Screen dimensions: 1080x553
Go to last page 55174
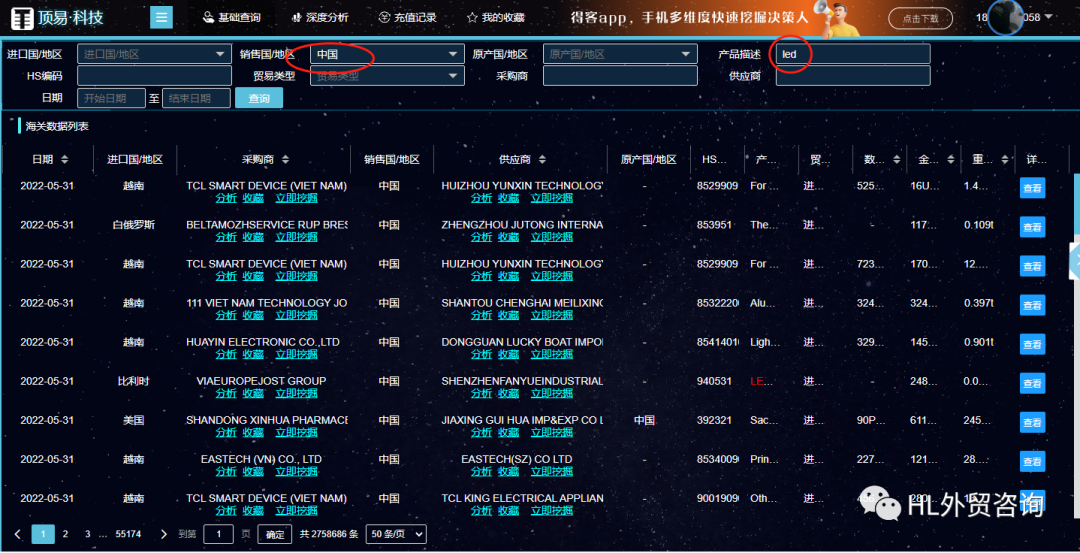pos(128,534)
